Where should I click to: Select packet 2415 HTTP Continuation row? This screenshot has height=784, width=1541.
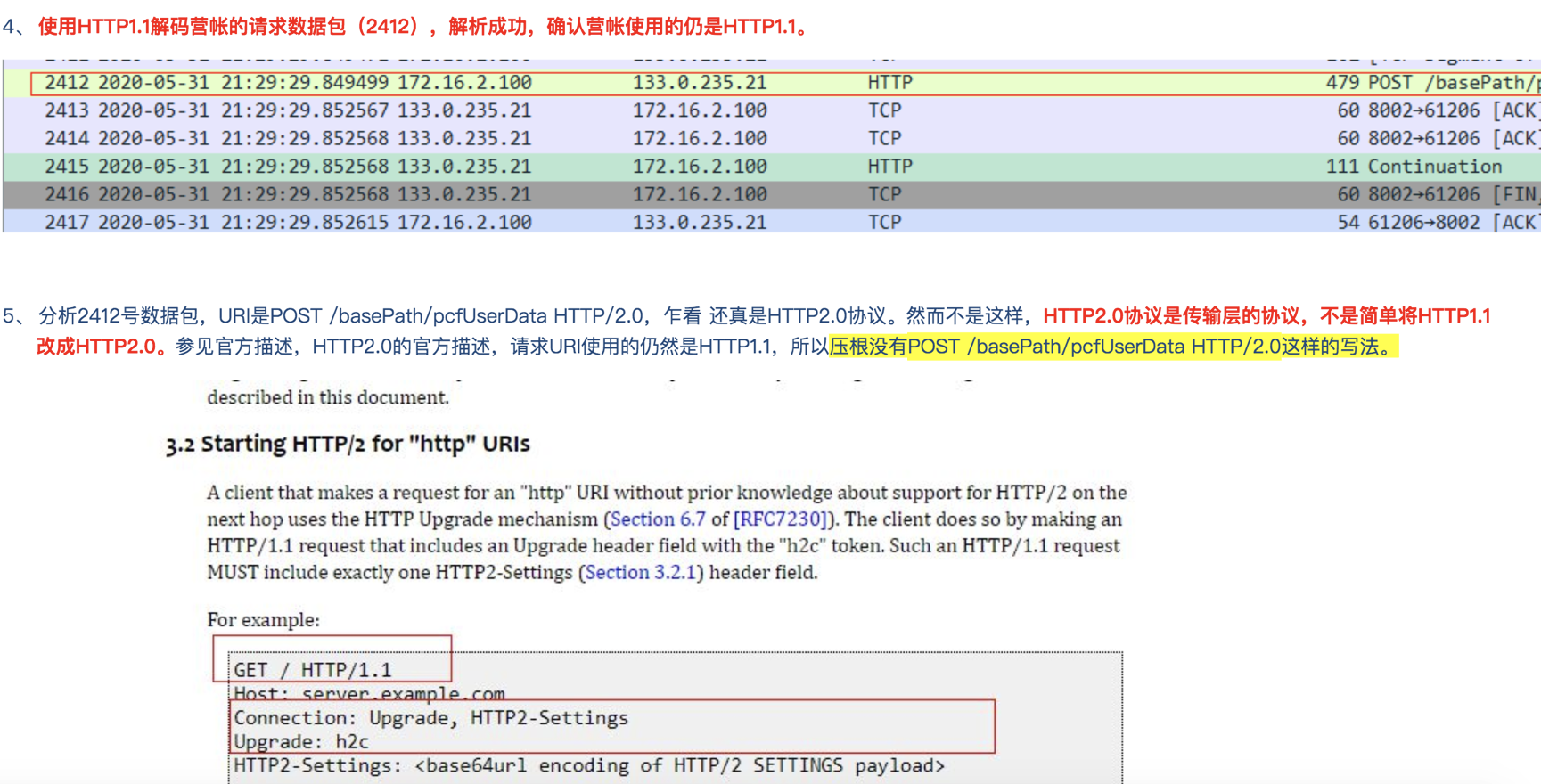tap(772, 167)
